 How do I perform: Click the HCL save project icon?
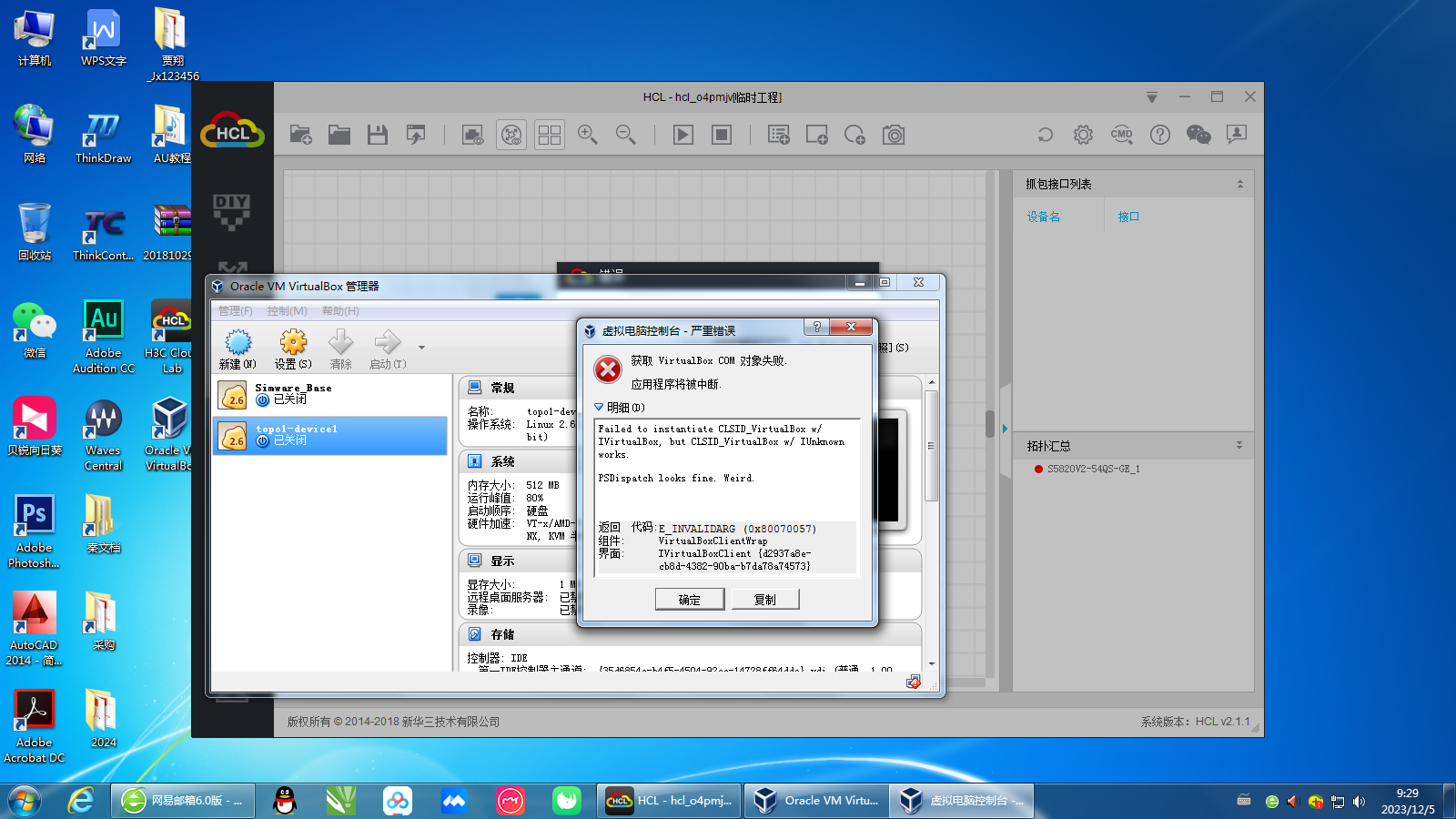[x=378, y=136]
